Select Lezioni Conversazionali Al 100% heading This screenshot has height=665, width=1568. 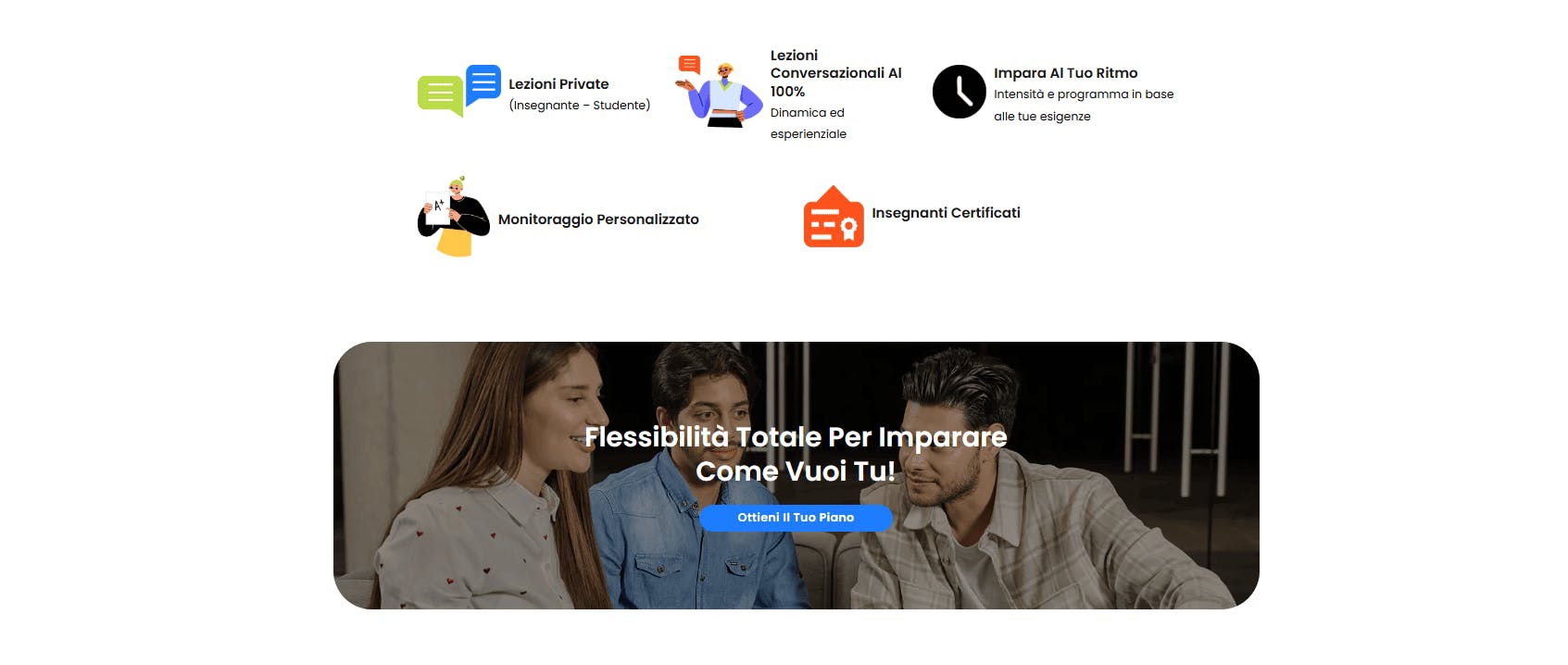pyautogui.click(x=835, y=73)
